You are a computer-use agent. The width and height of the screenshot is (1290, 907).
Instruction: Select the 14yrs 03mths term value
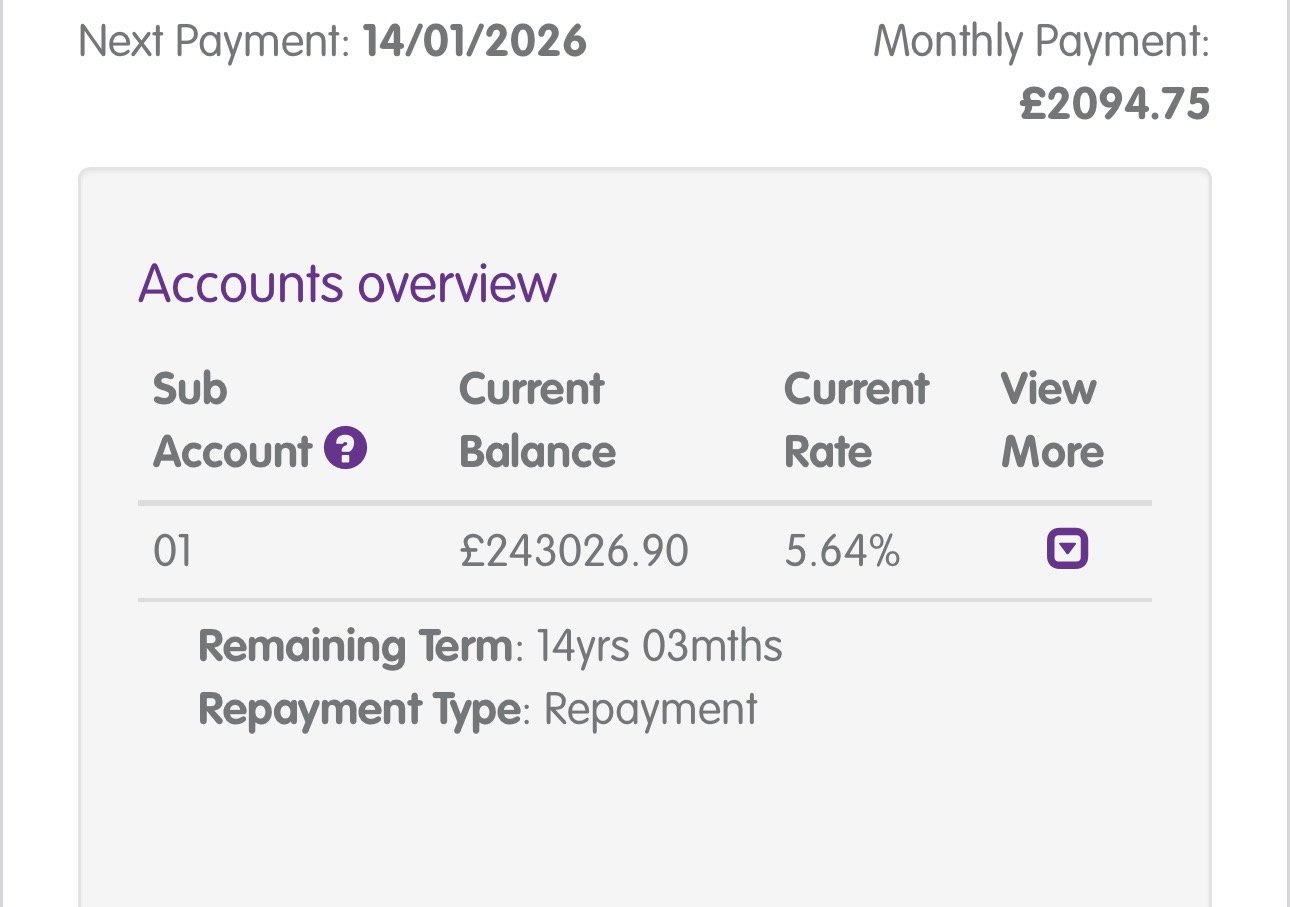659,647
